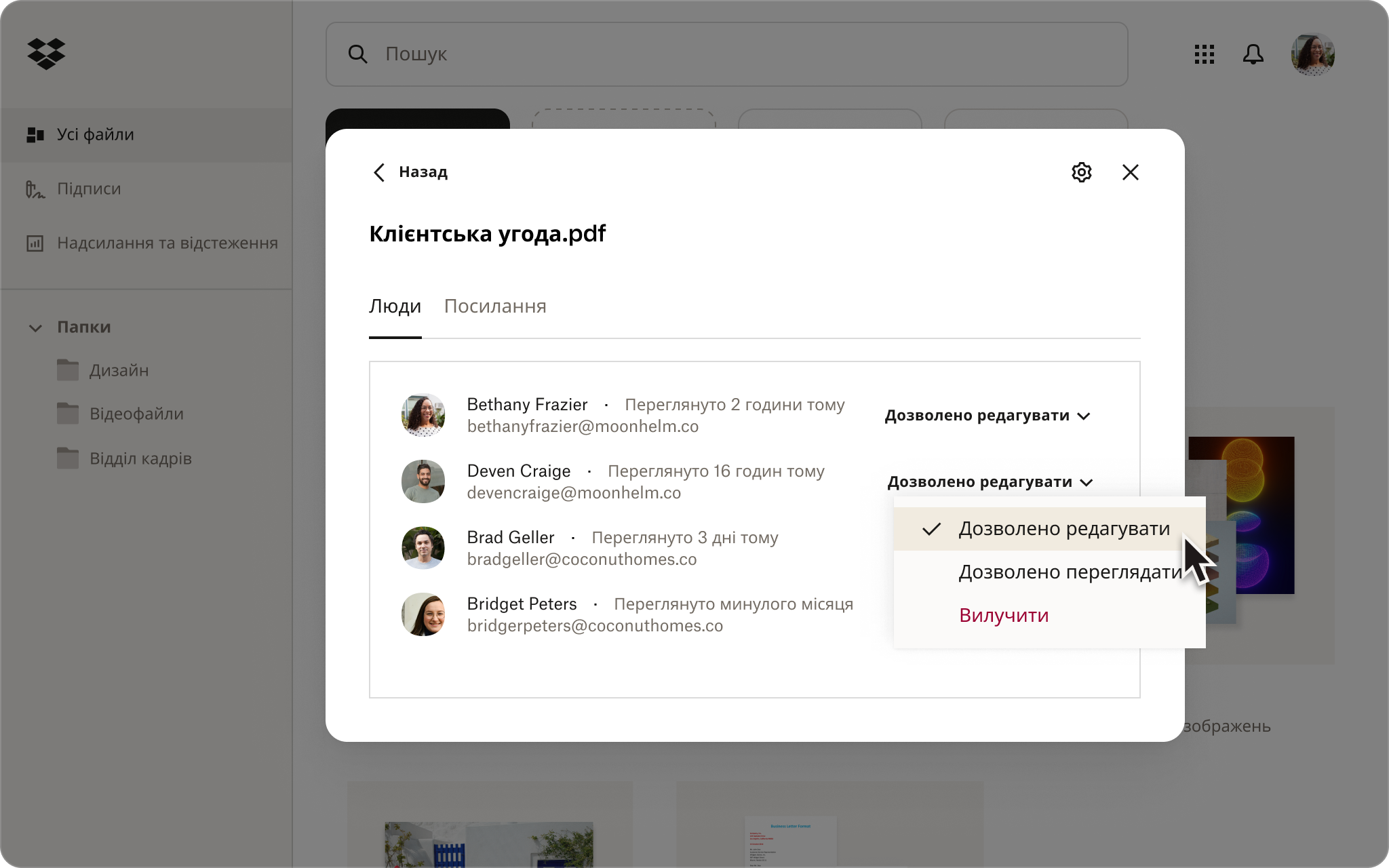Go back via Назад link

[423, 172]
